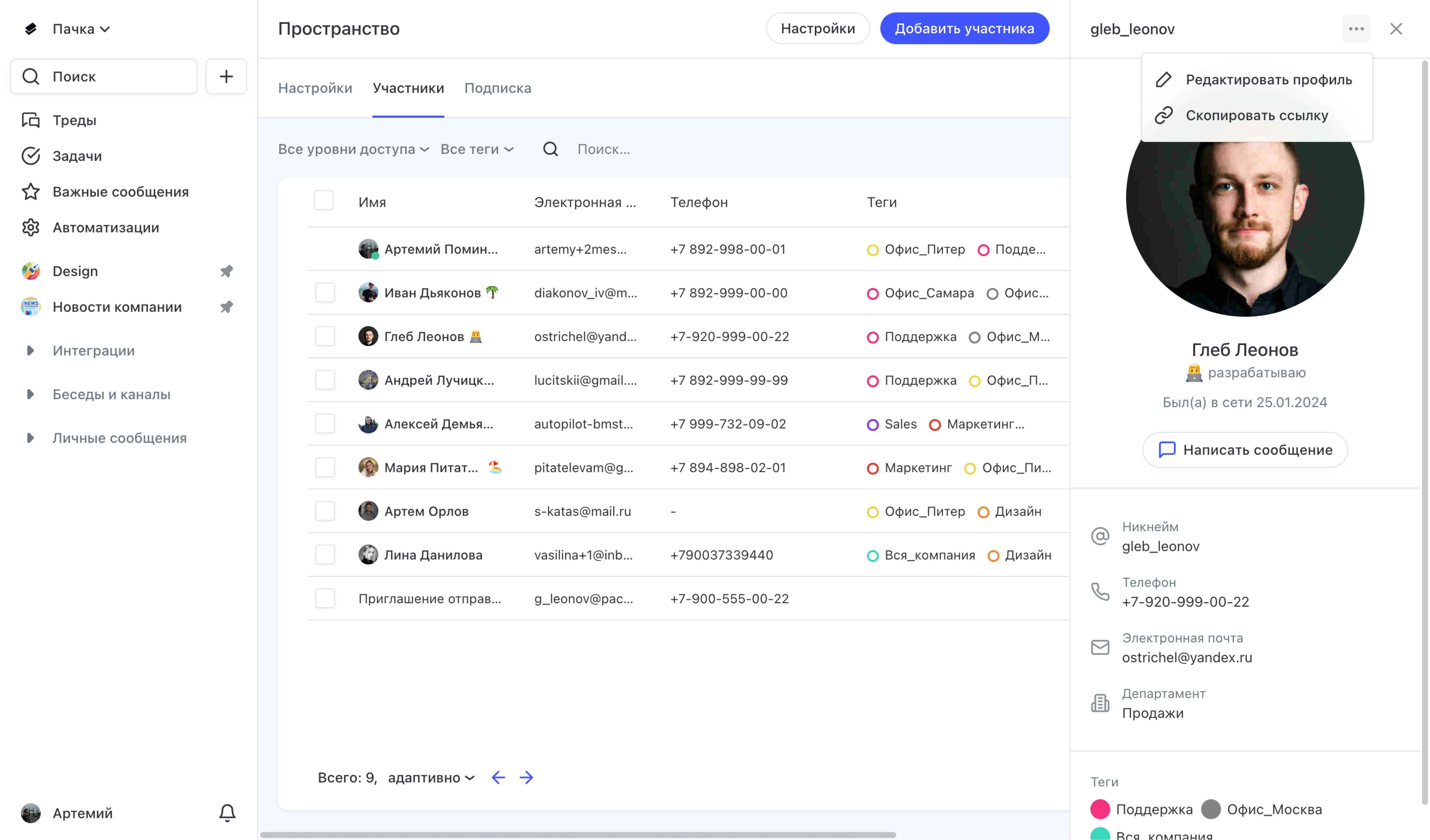Click the building icon by Департамент
The width and height of the screenshot is (1430, 840).
[1100, 703]
